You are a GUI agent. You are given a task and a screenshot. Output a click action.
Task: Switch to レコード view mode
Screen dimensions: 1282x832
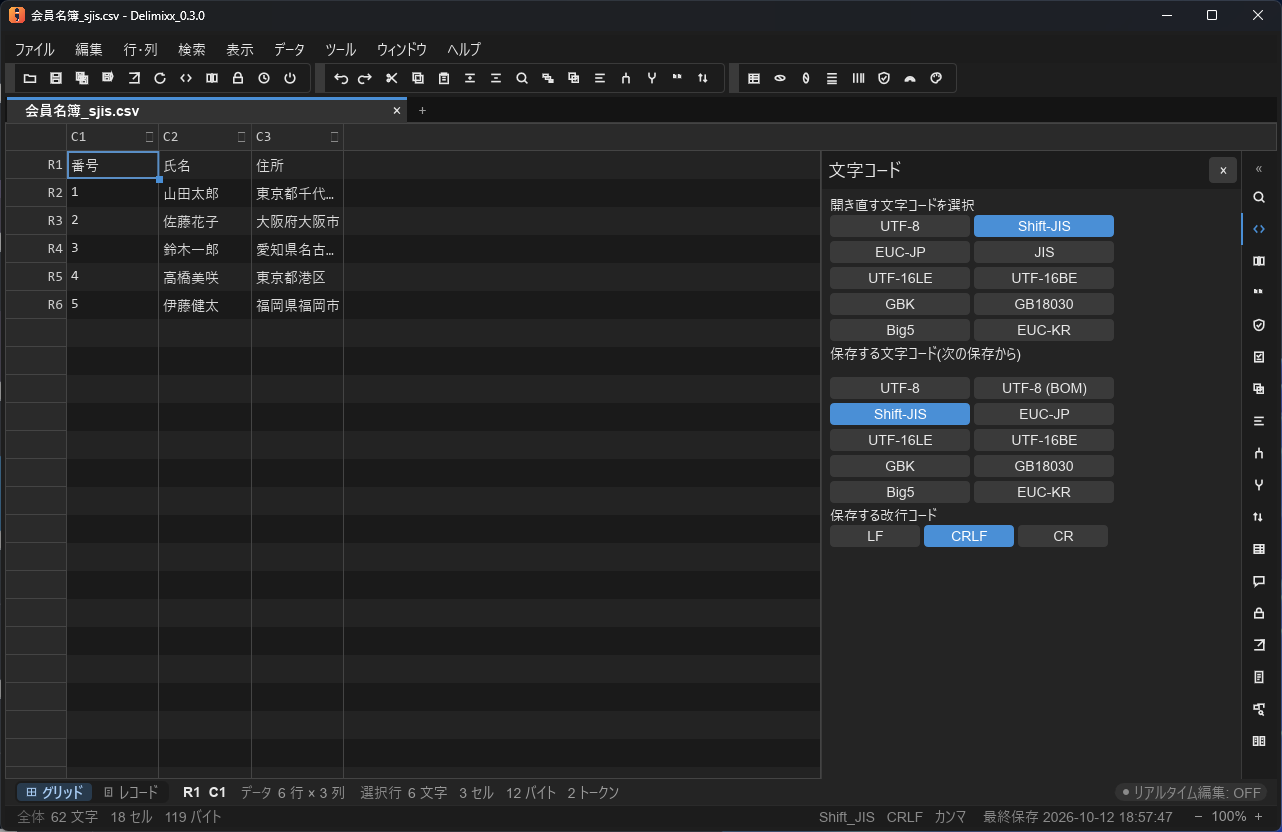(131, 792)
